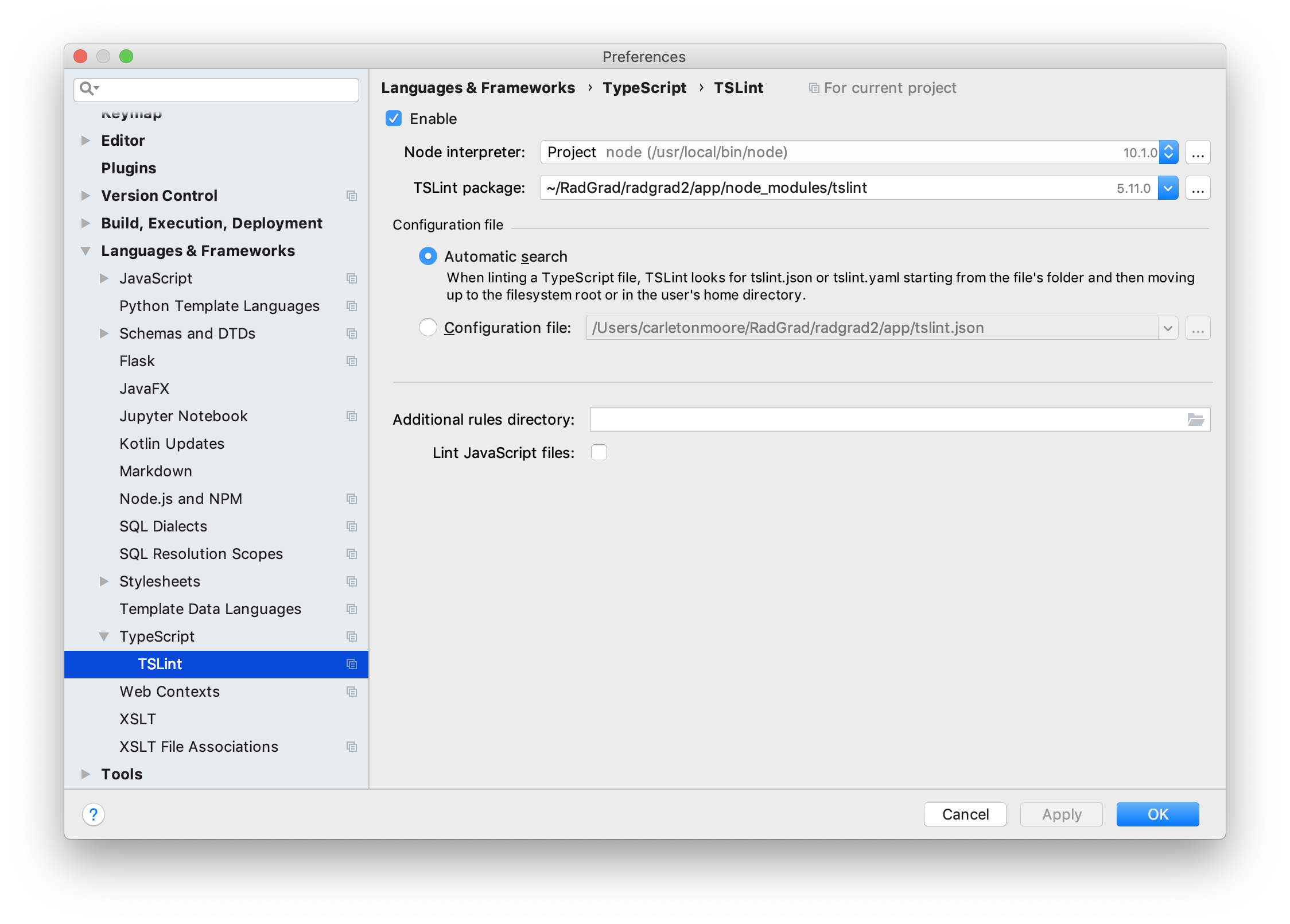Click the search magnifier icon in settings search
This screenshot has height=924, width=1290.
click(89, 88)
